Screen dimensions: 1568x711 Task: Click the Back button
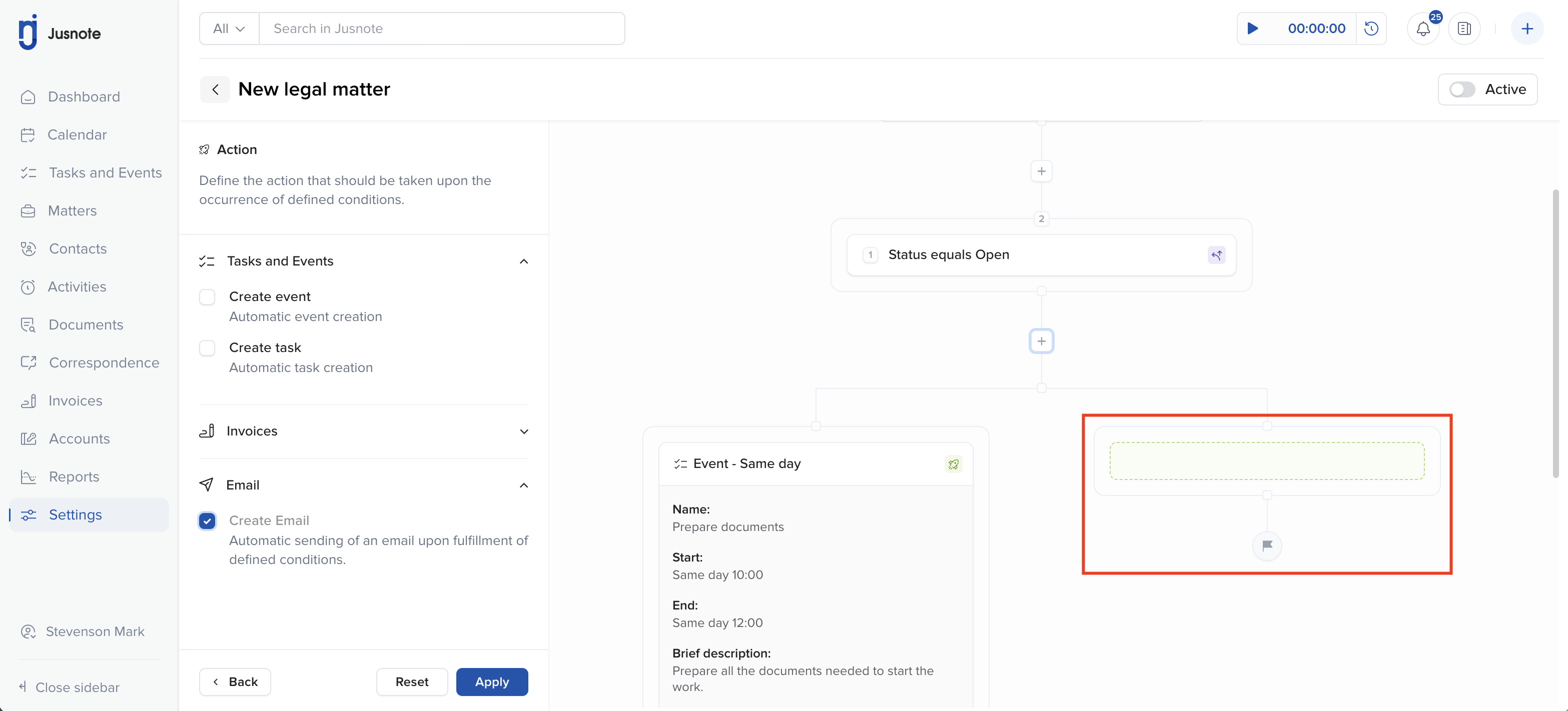(x=235, y=682)
